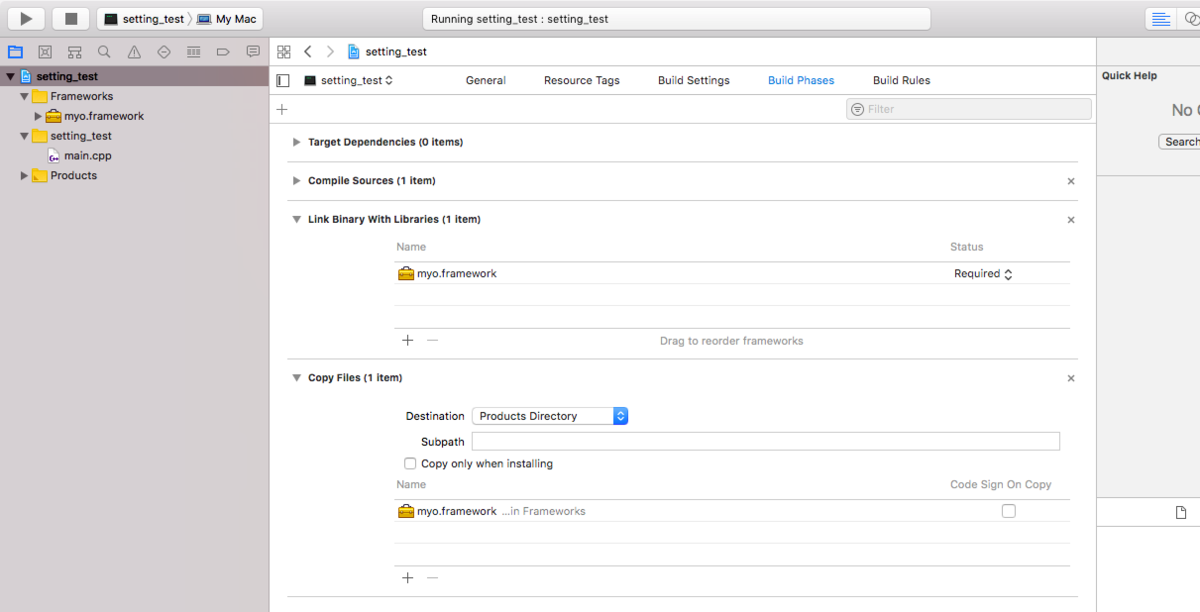Screen dimensions: 1200x612
Task: Expand Compile Sources section
Action: pos(296,181)
